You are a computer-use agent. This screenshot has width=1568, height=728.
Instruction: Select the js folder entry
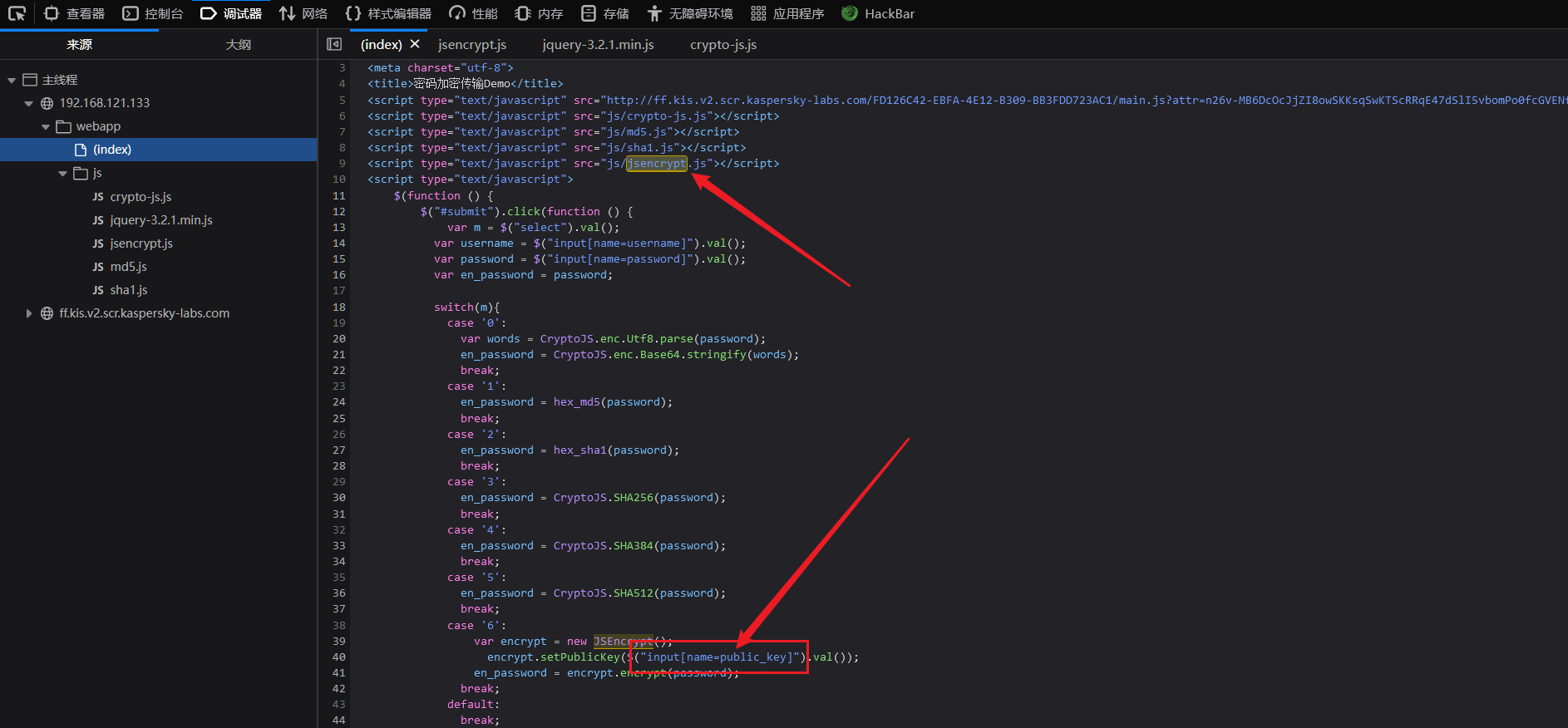click(97, 173)
